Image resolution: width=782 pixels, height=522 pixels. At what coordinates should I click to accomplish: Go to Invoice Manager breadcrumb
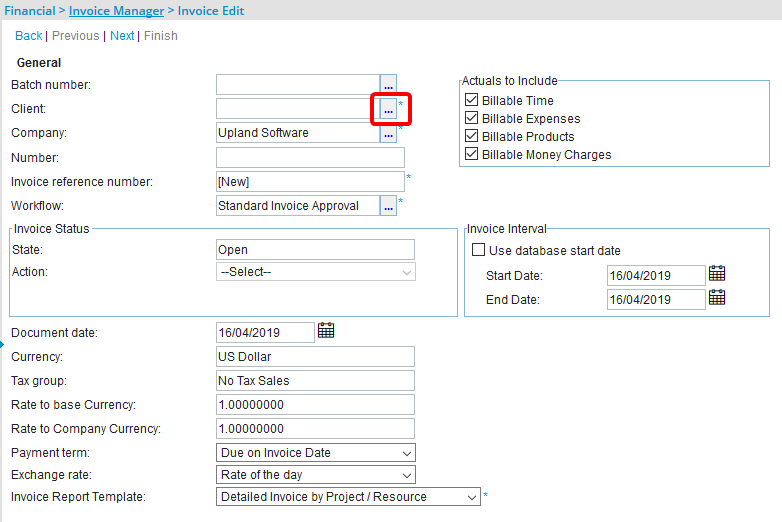116,11
